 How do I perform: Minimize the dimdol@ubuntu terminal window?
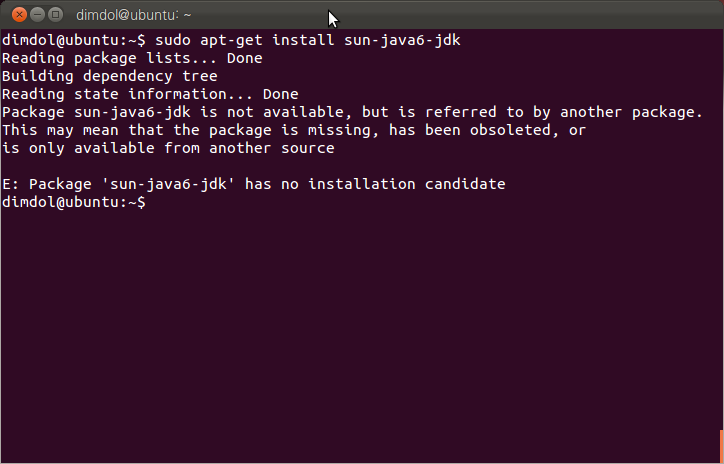pos(37,15)
